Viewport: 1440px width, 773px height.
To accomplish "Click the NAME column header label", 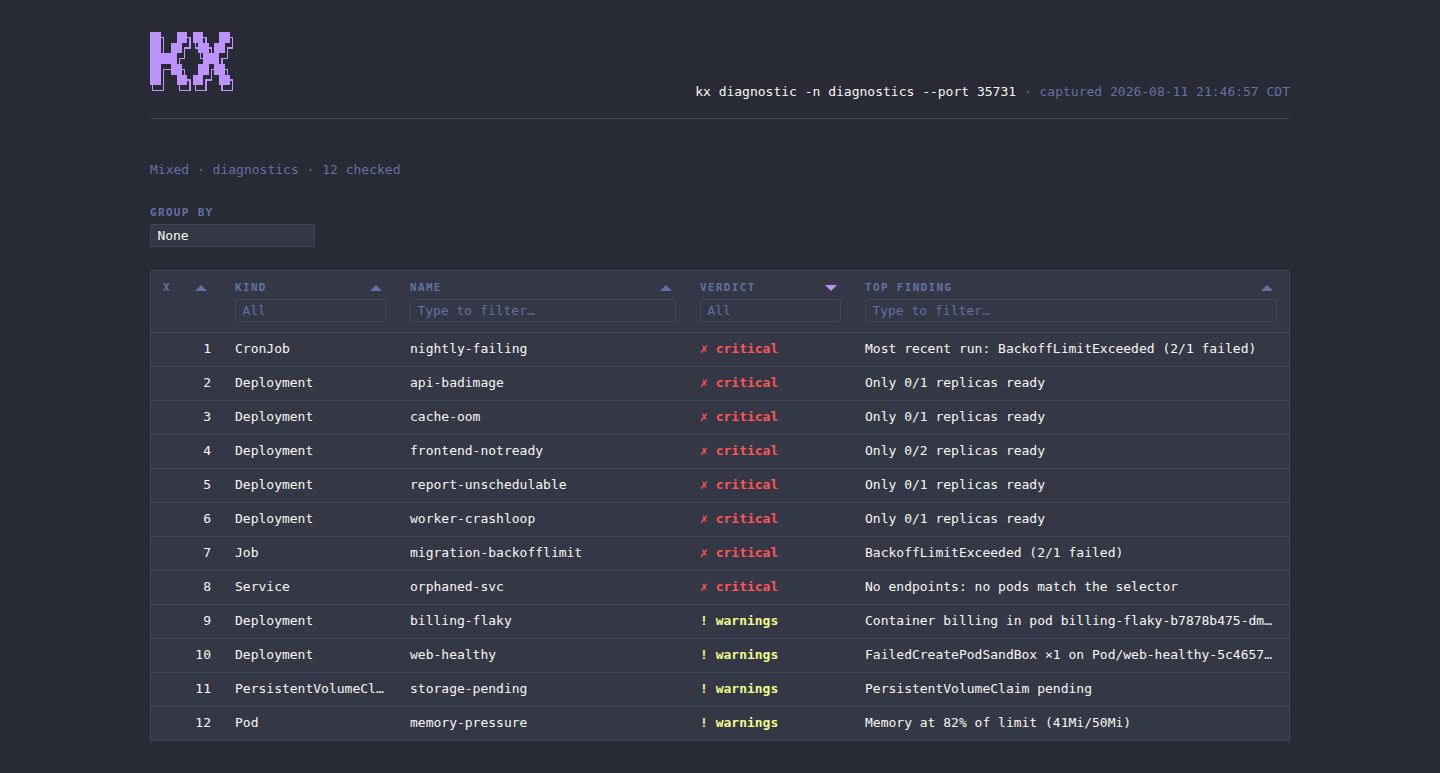I will pos(425,287).
